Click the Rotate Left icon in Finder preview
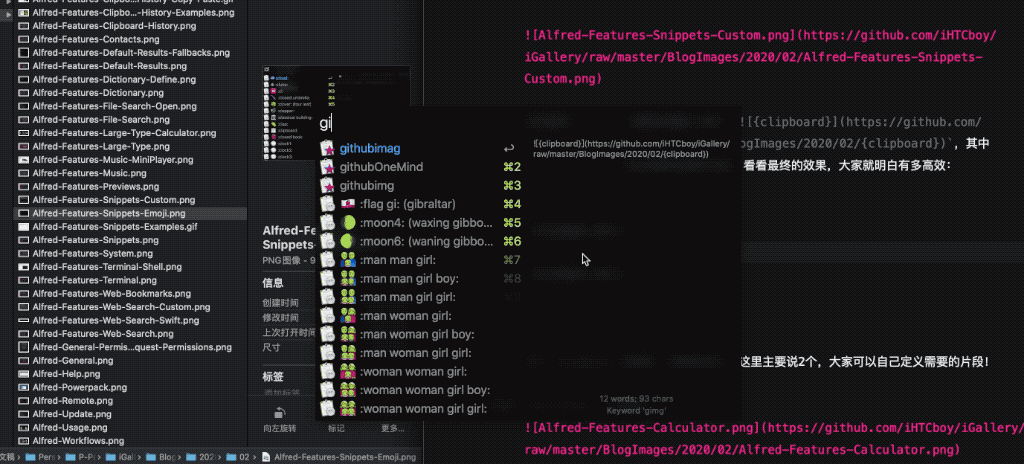 [x=280, y=412]
